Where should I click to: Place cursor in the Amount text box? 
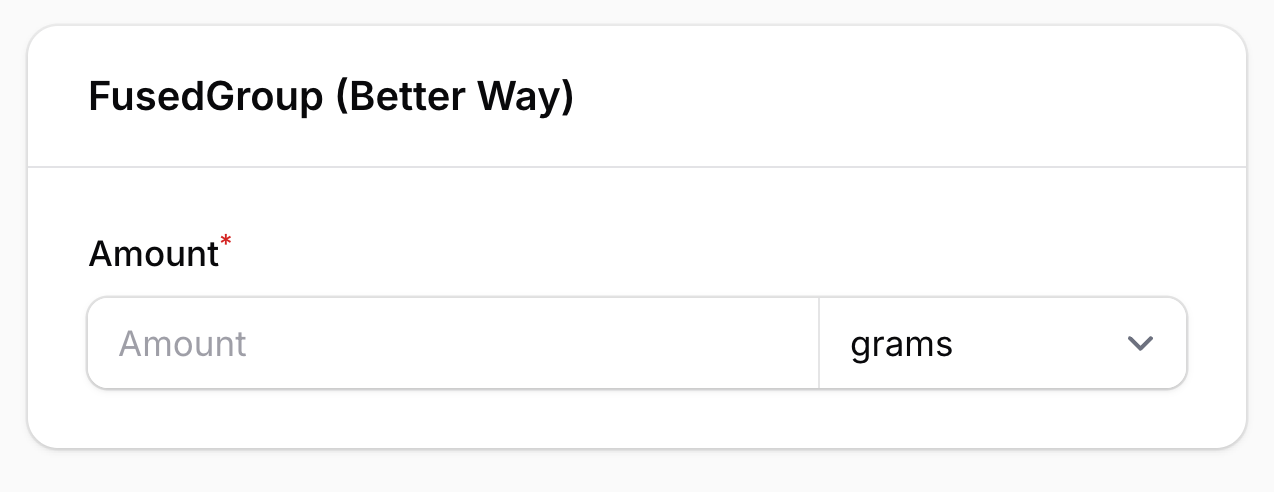[x=452, y=343]
